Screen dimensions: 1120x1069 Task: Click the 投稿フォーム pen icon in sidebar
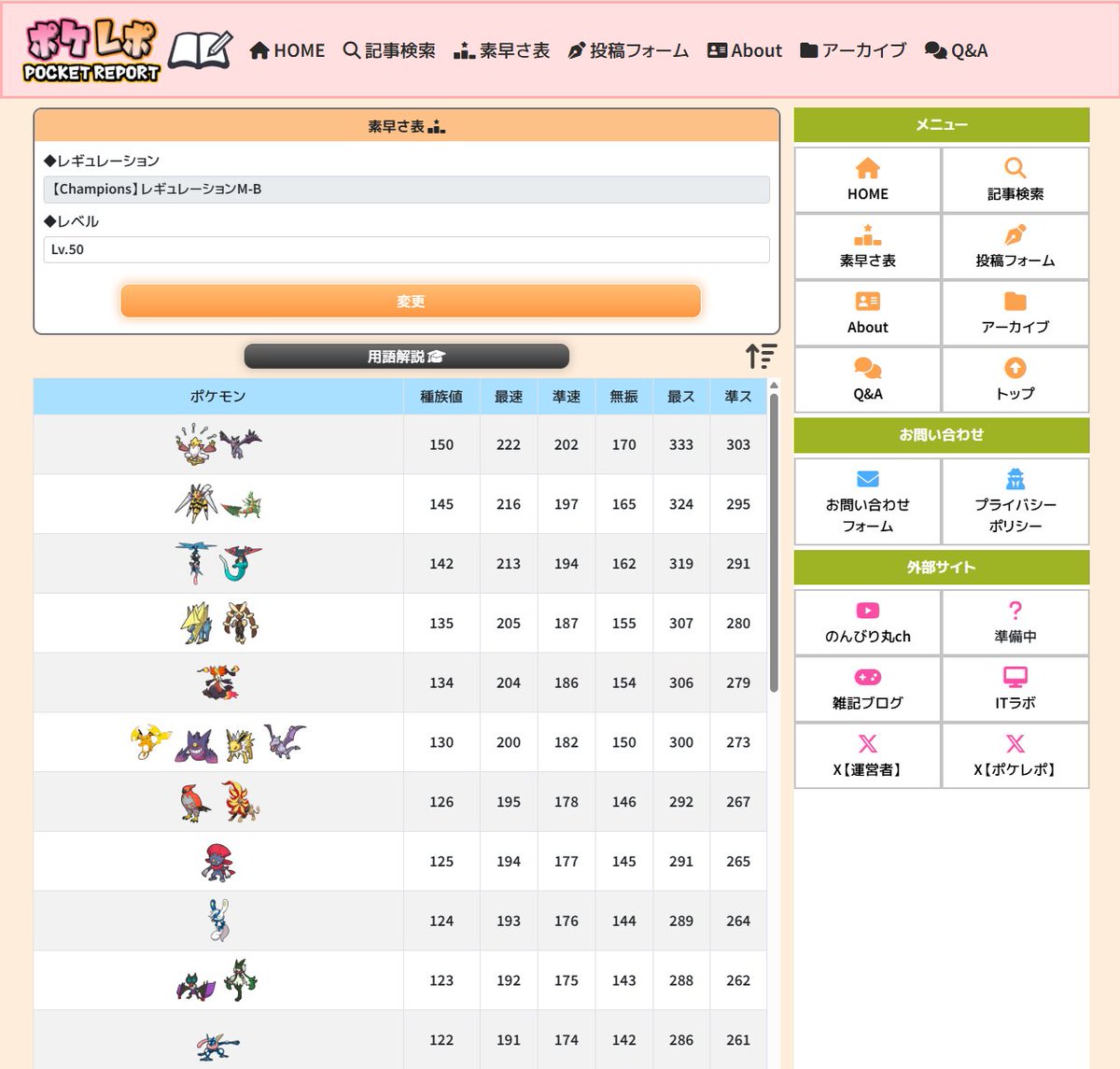pos(1015,234)
